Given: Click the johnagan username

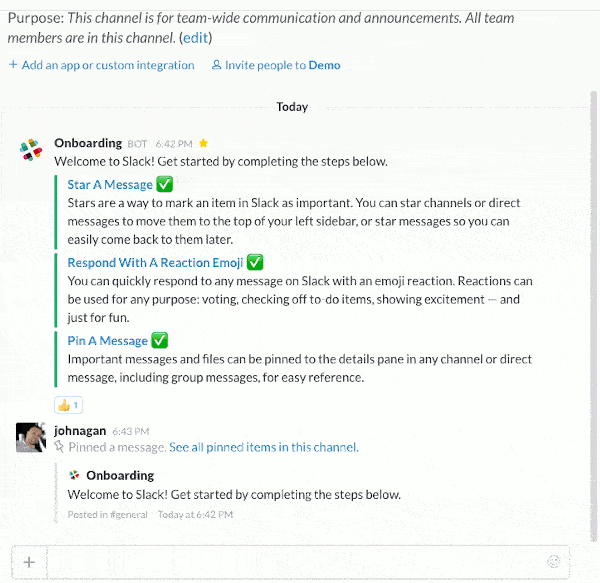Looking at the screenshot, I should (x=80, y=431).
